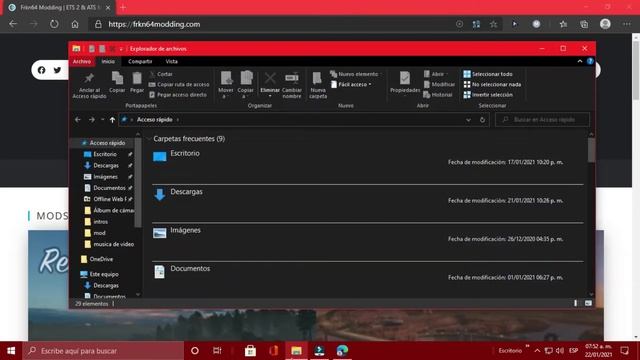Collapse the ribbon with the chevron
640x360 pixels.
(580, 61)
